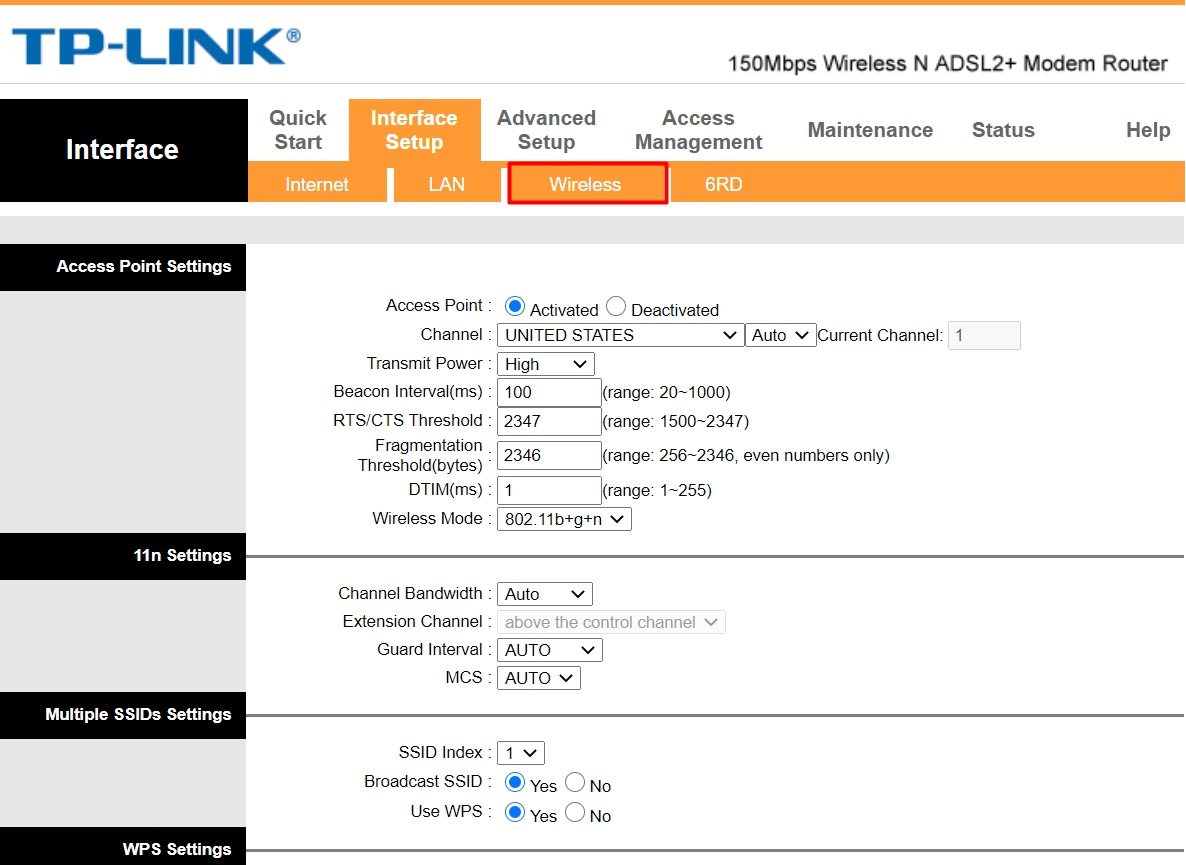The width and height of the screenshot is (1186, 865).
Task: Click the RTS/CTS Threshold input field
Action: tap(548, 421)
